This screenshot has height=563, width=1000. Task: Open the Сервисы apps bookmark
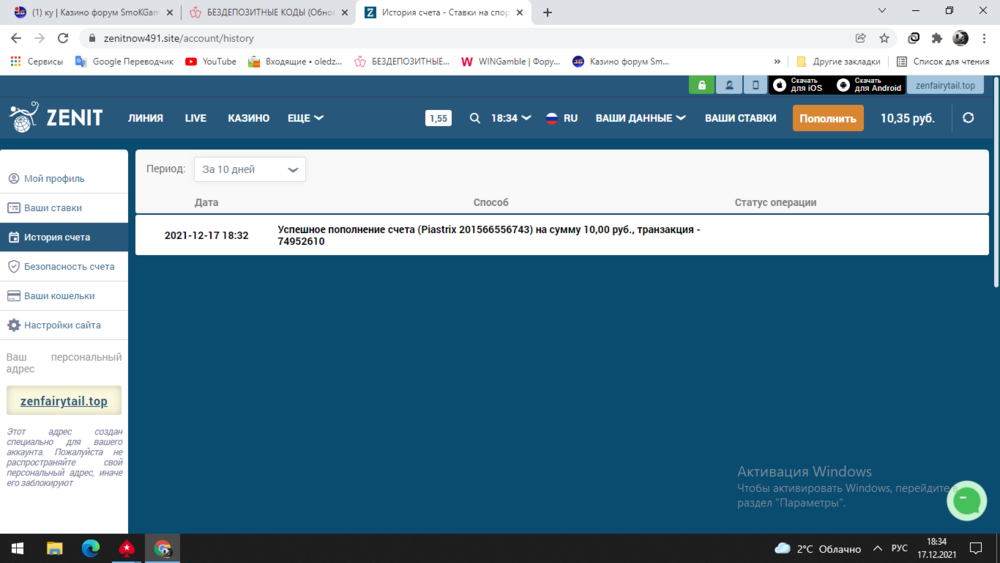point(36,61)
